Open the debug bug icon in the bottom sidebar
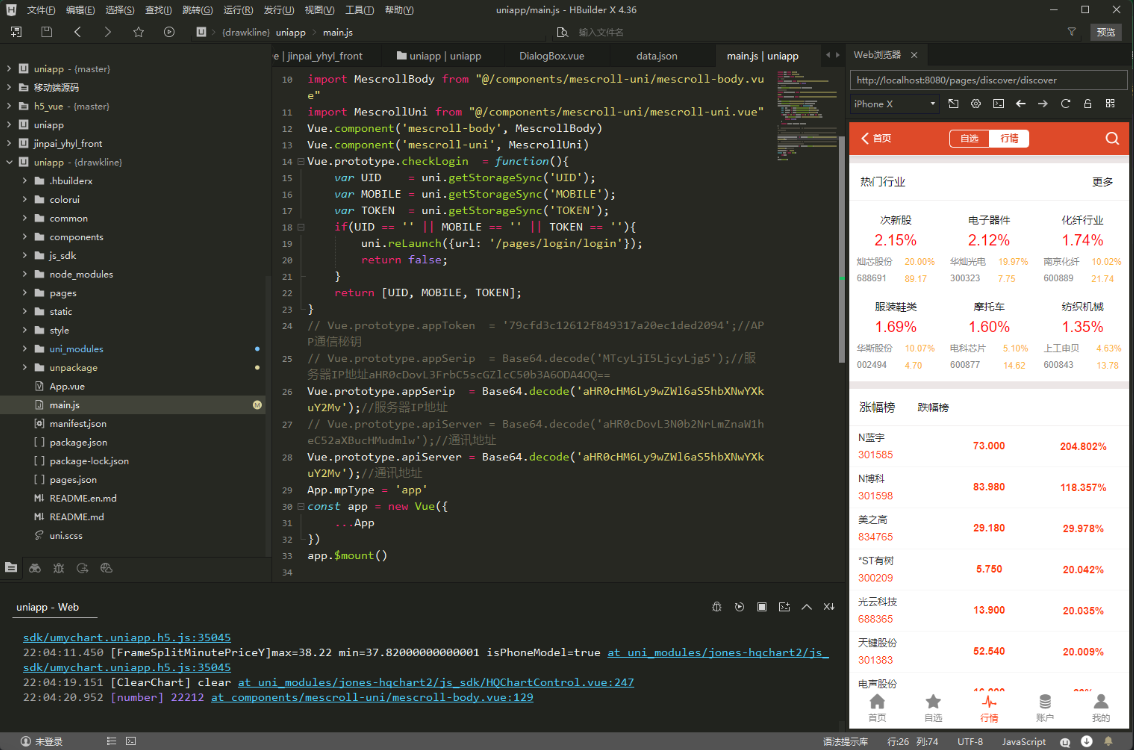The width and height of the screenshot is (1134, 750). point(59,568)
